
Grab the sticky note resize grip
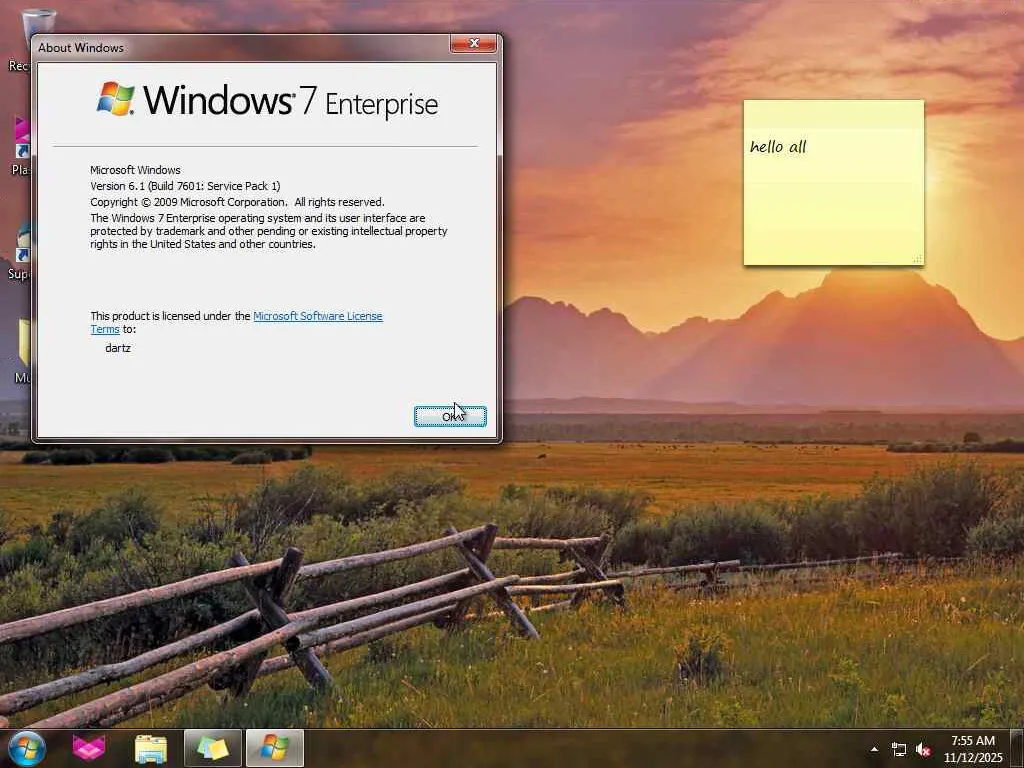point(918,259)
